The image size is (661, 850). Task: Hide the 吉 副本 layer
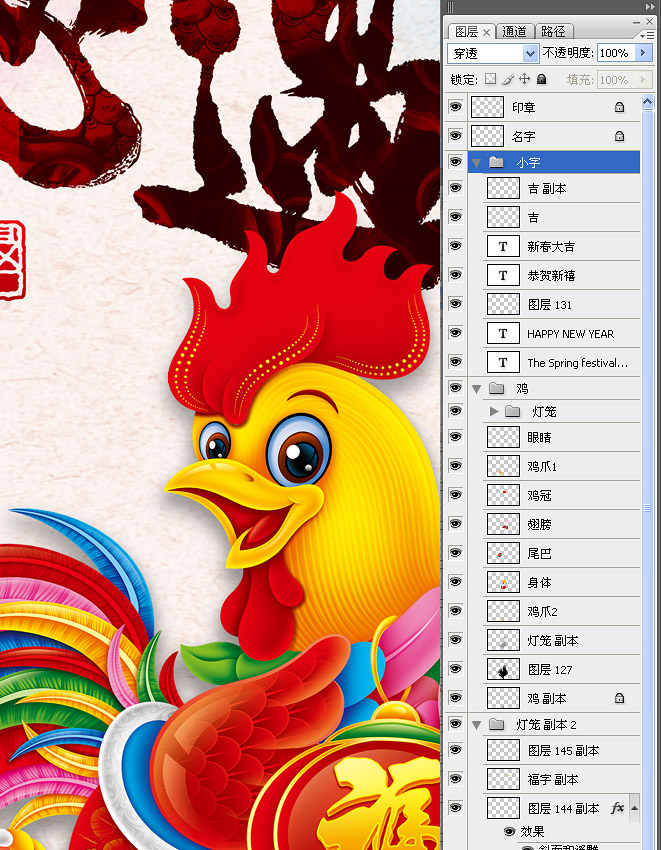click(x=455, y=188)
